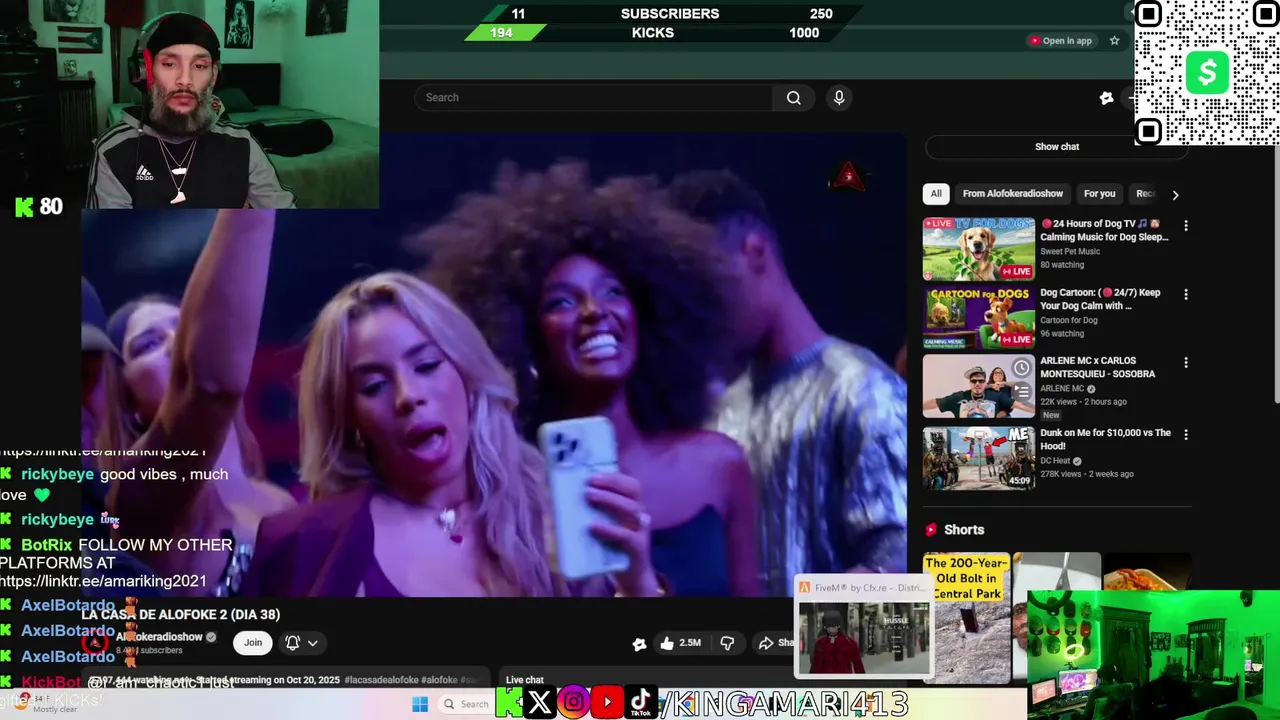Screen dimensions: 1280x720
Task: Open more options for 24 Hours of Dog TV
Action: [1186, 226]
